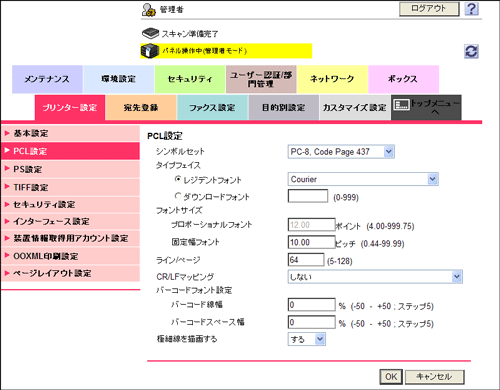Click the キャンセル button
The height and width of the screenshot is (390, 500).
coord(434,377)
